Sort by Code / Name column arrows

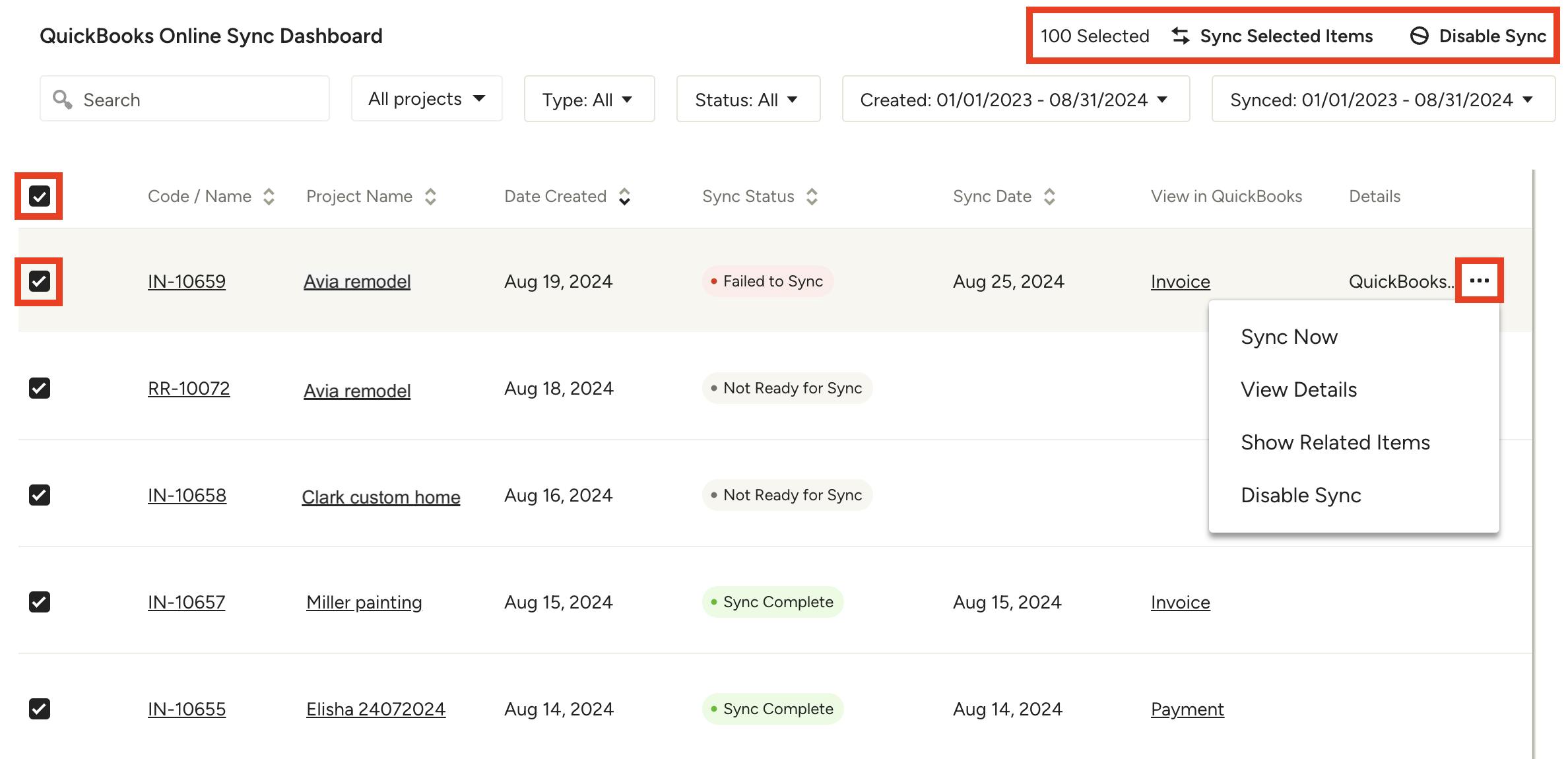coord(269,197)
